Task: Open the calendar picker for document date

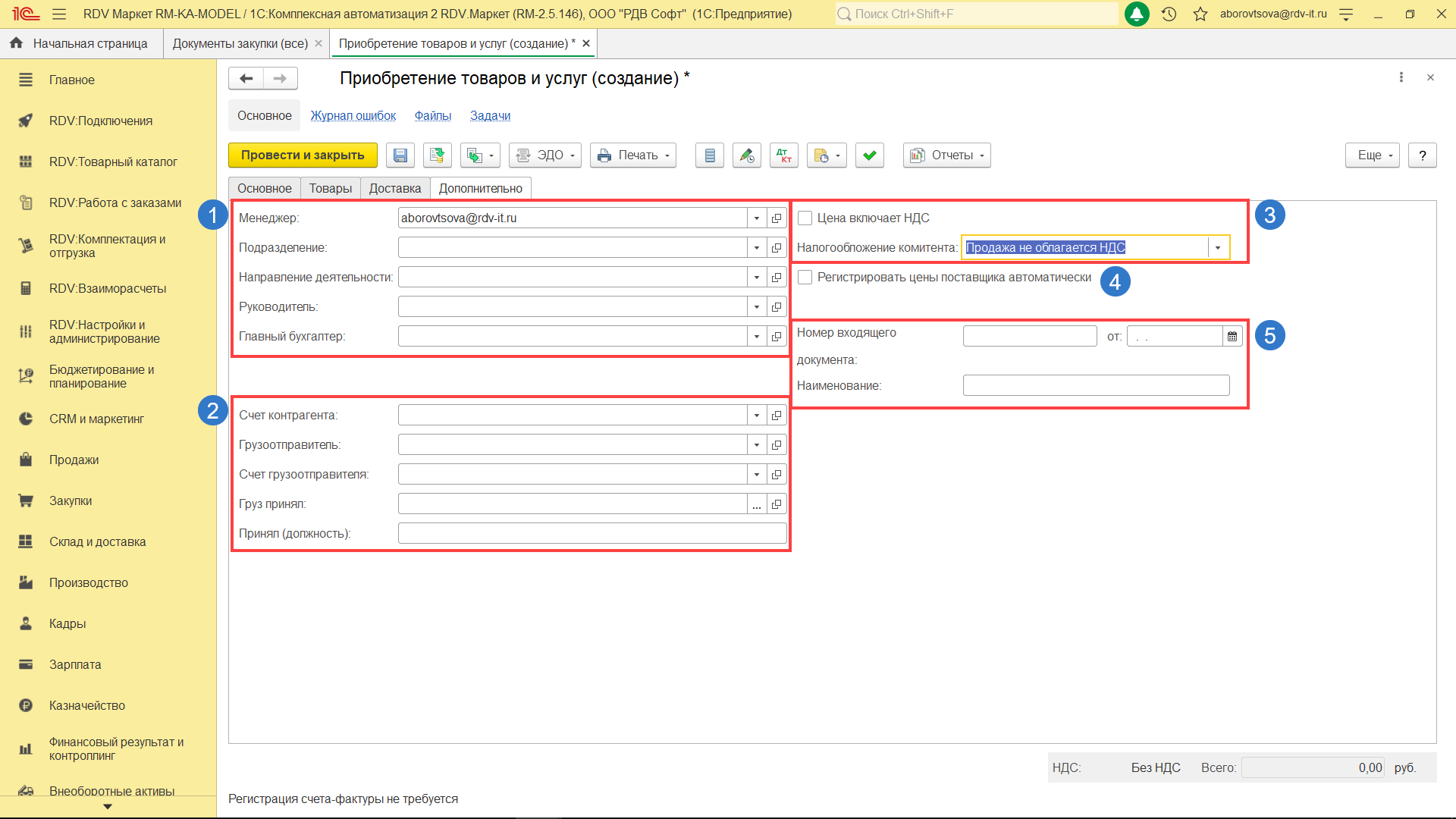Action: [x=1232, y=336]
